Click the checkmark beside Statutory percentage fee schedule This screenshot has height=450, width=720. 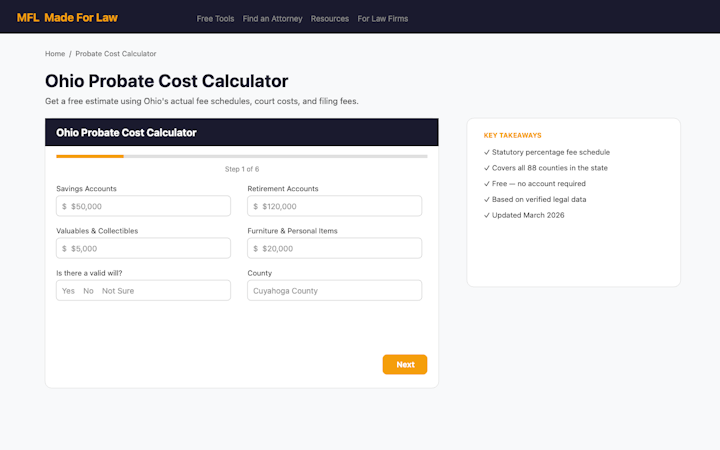pos(486,152)
